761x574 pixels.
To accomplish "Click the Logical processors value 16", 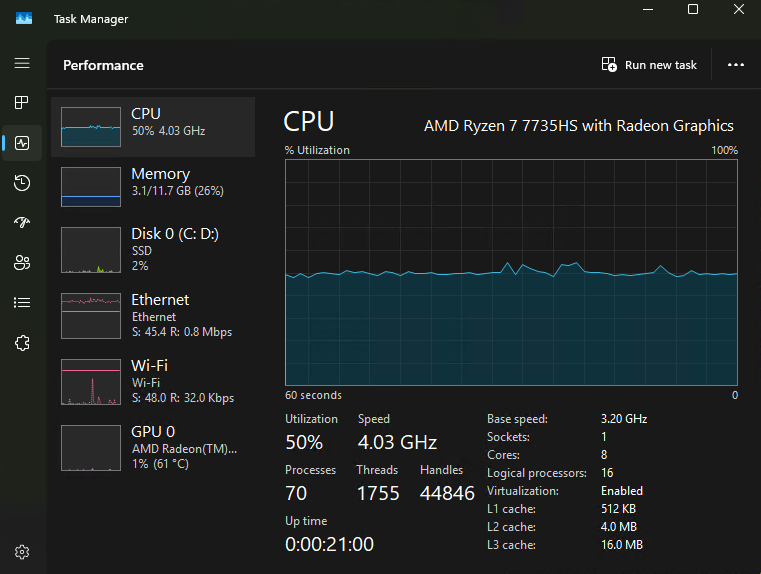I will click(x=607, y=473).
